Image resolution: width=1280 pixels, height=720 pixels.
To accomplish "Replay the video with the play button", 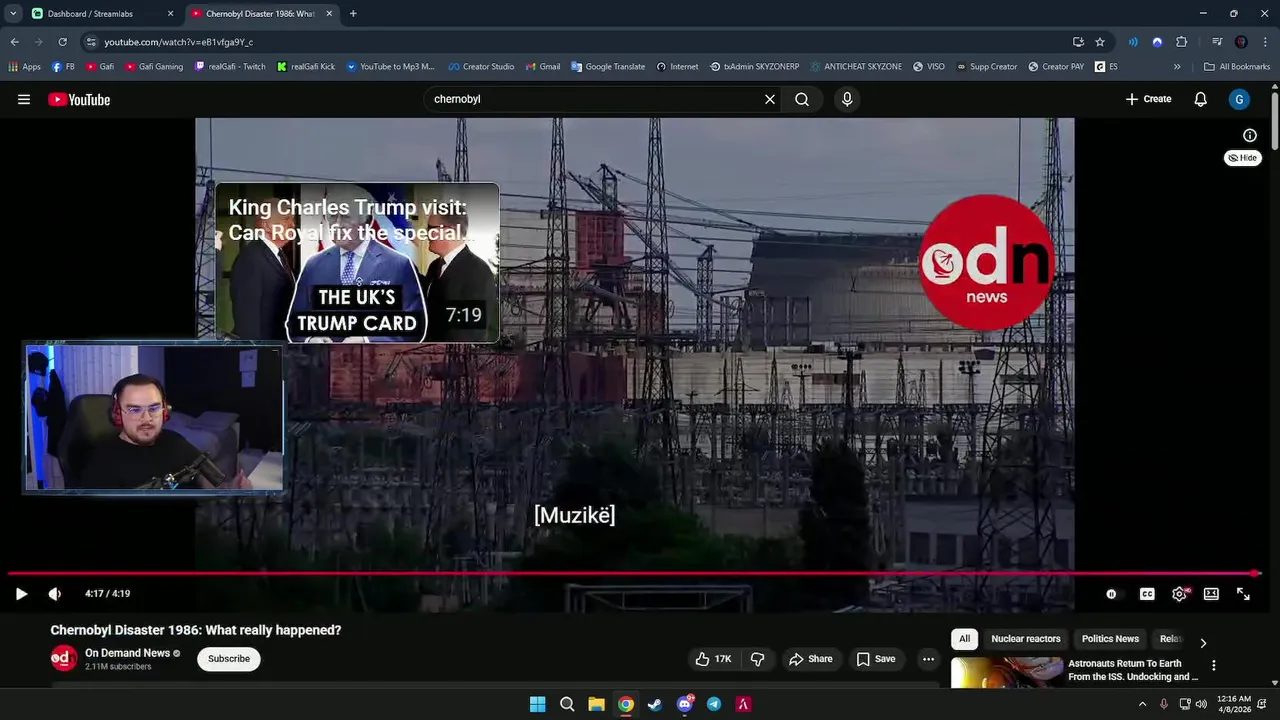I will tap(21, 594).
